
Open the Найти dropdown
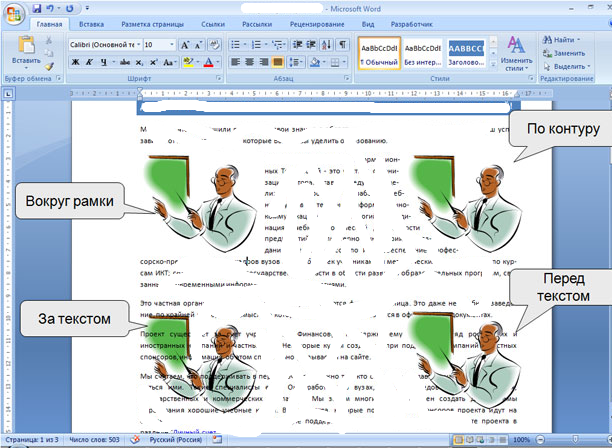561,40
